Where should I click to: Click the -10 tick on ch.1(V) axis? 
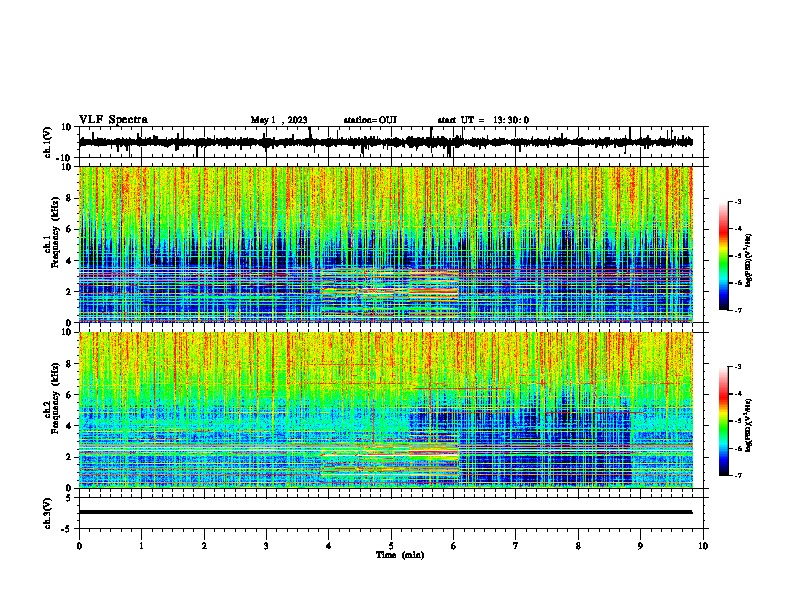click(x=65, y=158)
